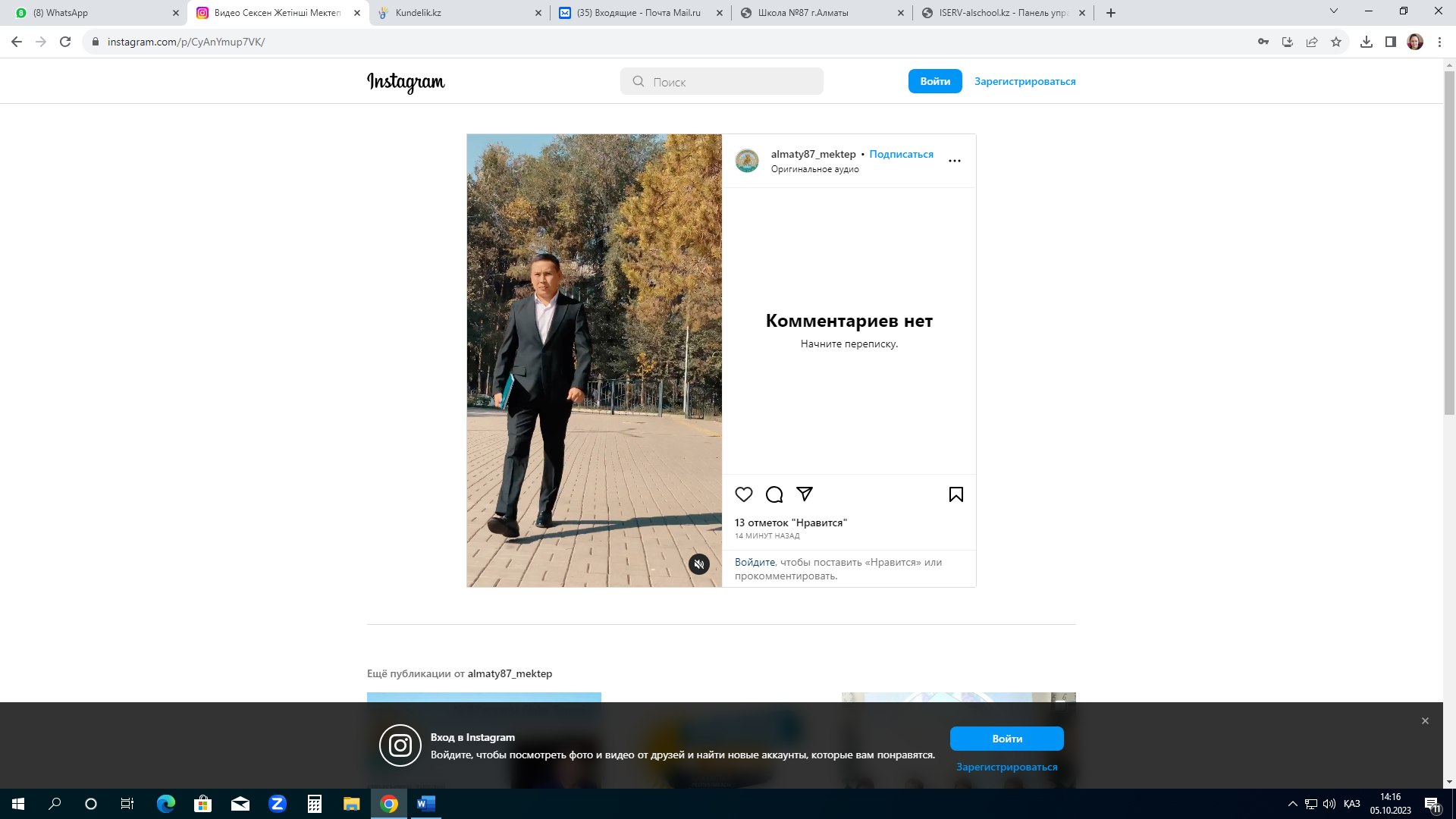This screenshot has width=1456, height=819.
Task: Open Chrome profile avatar
Action: click(x=1415, y=42)
